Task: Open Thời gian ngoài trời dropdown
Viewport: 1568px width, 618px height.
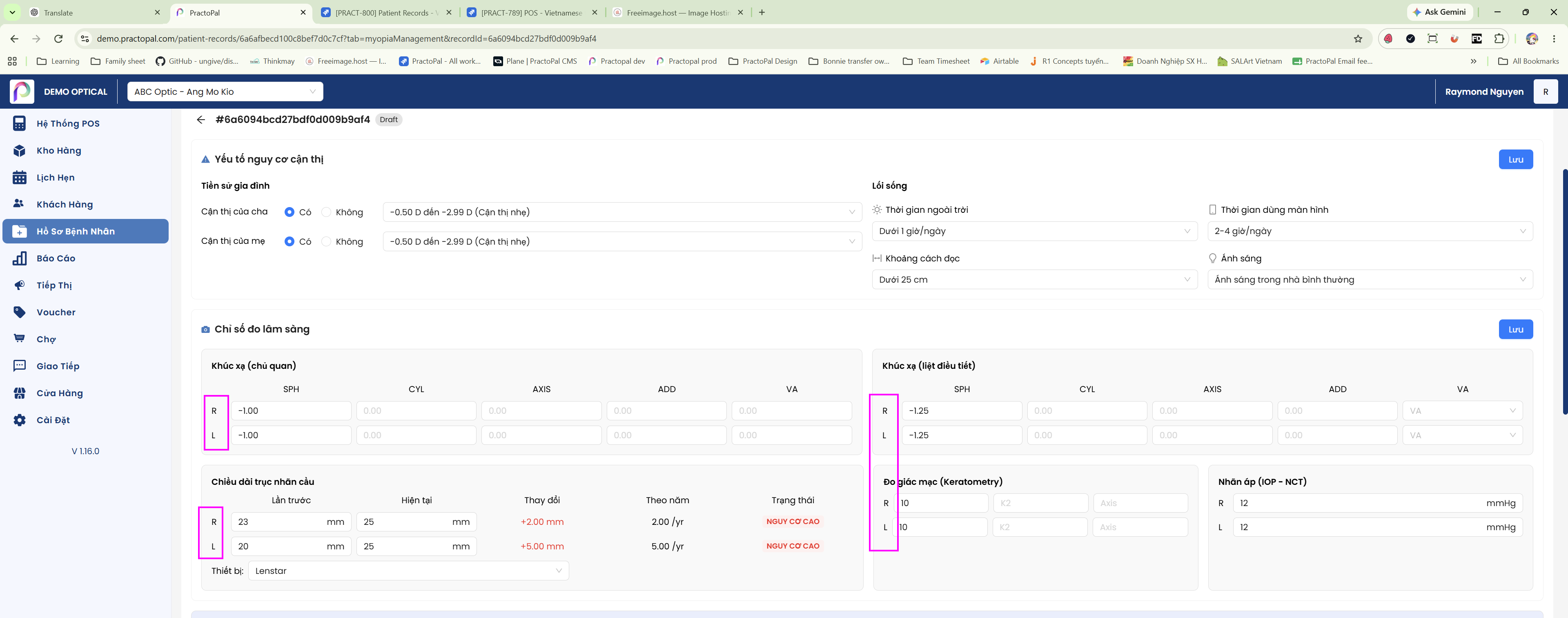Action: [x=1035, y=231]
